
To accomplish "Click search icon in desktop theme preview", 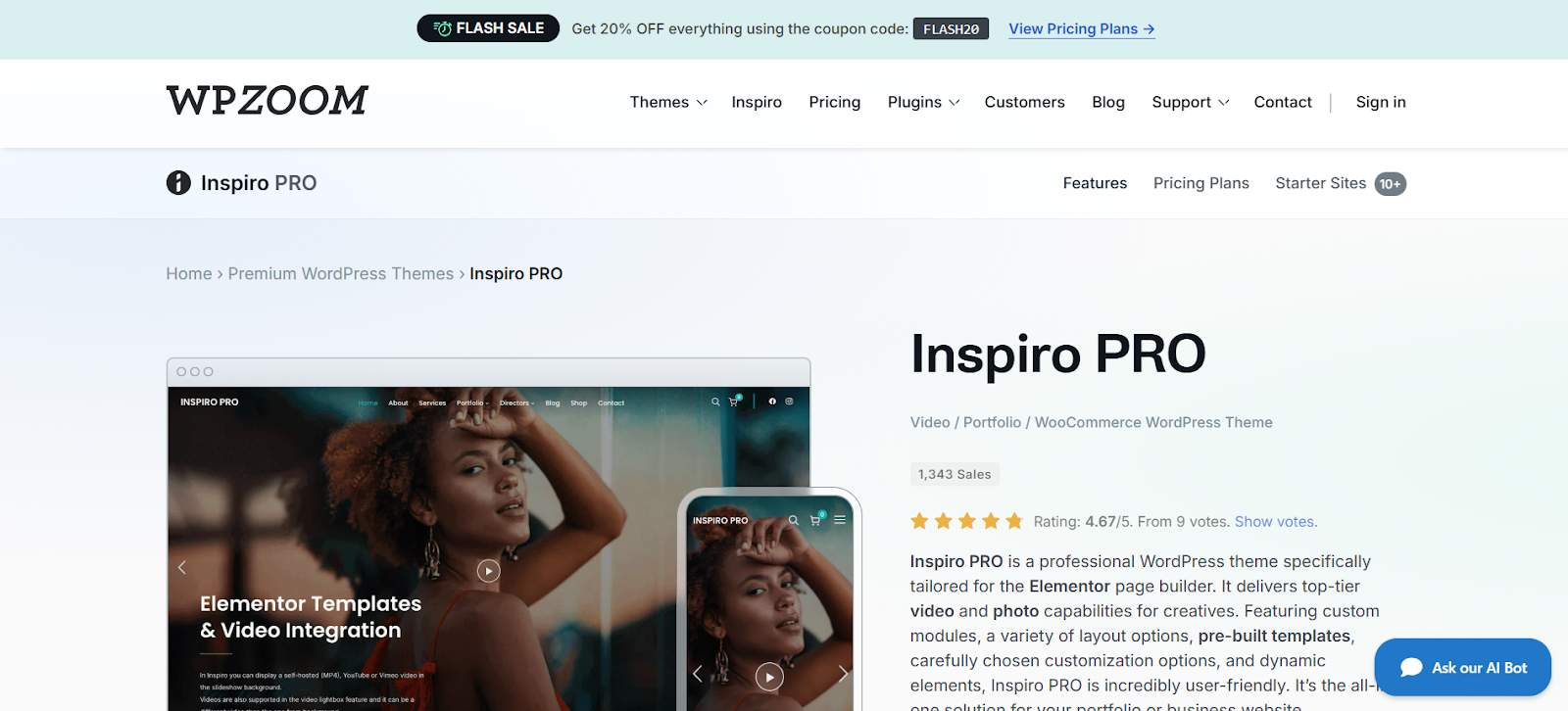I will click(x=715, y=402).
